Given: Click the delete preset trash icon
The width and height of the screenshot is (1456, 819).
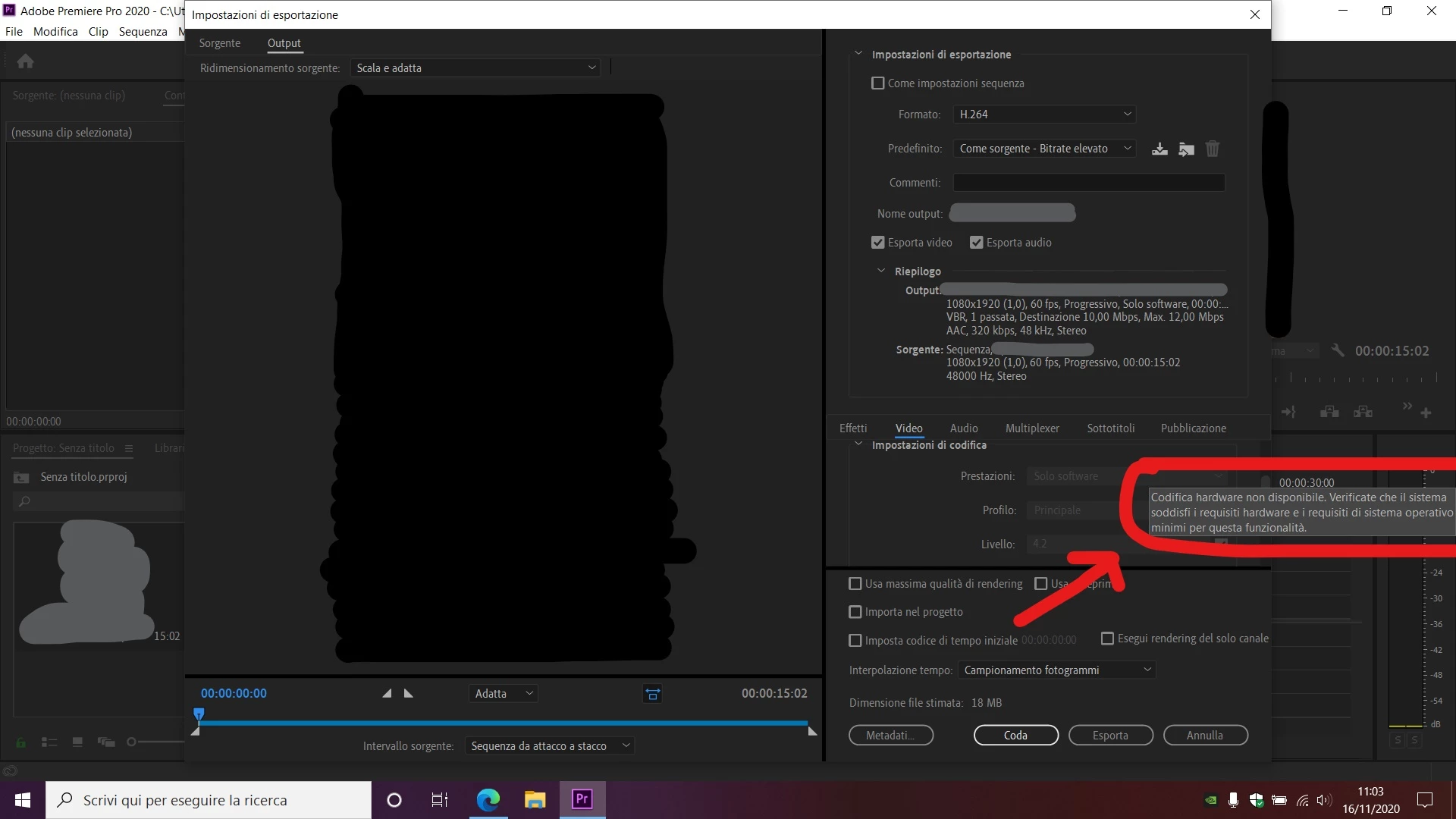Looking at the screenshot, I should pos(1213,149).
